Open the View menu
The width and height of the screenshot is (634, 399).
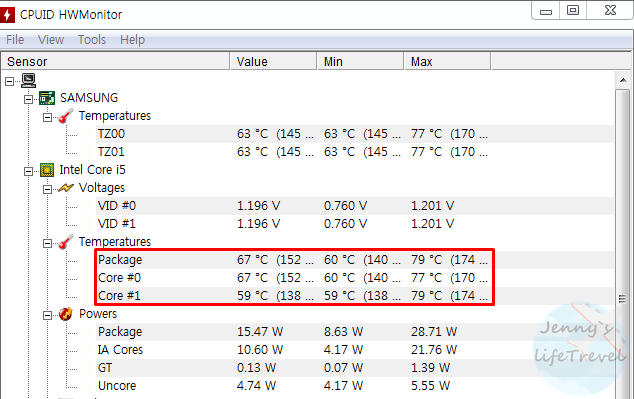(51, 40)
